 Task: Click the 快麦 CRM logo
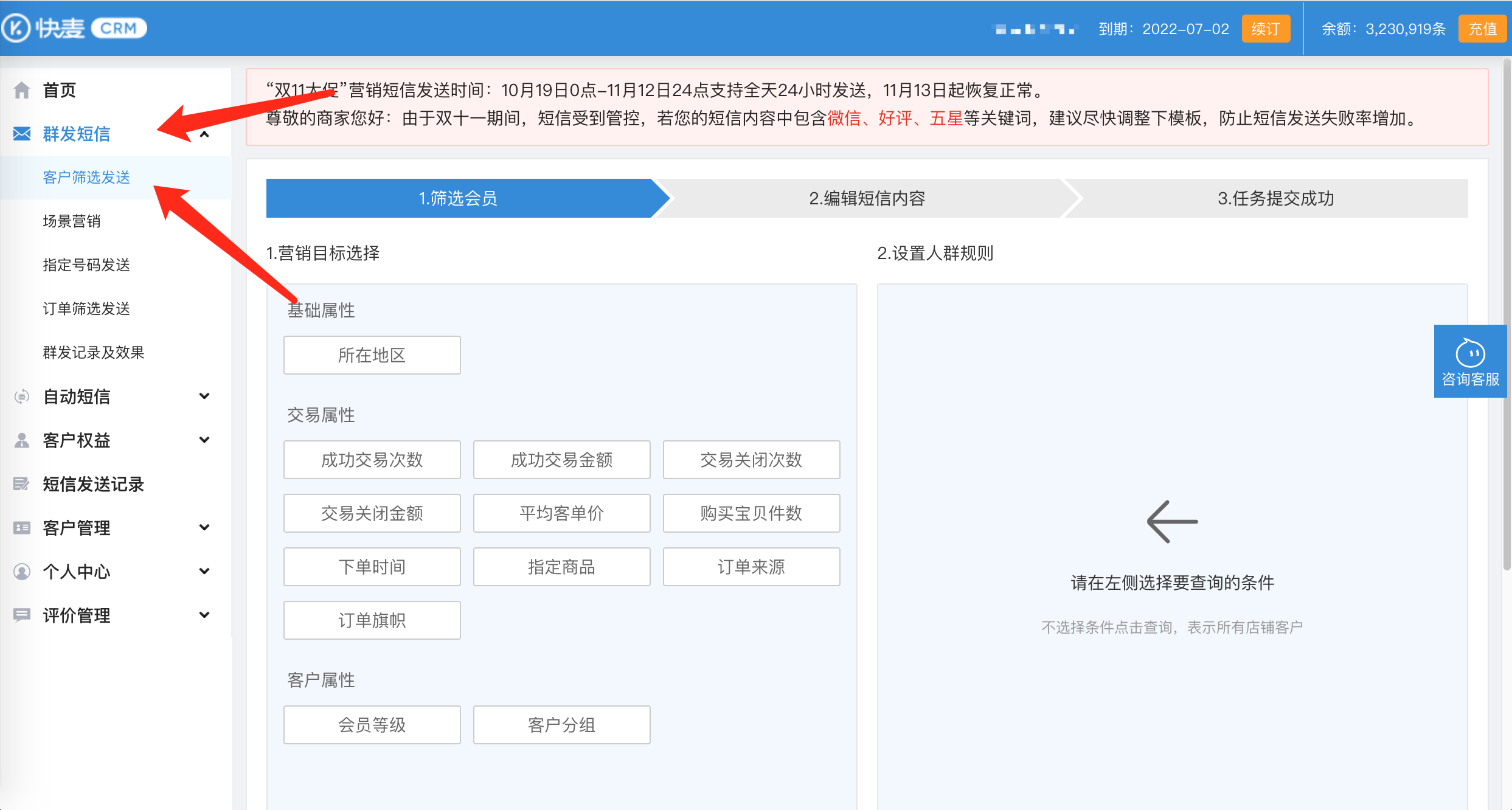click(x=74, y=28)
